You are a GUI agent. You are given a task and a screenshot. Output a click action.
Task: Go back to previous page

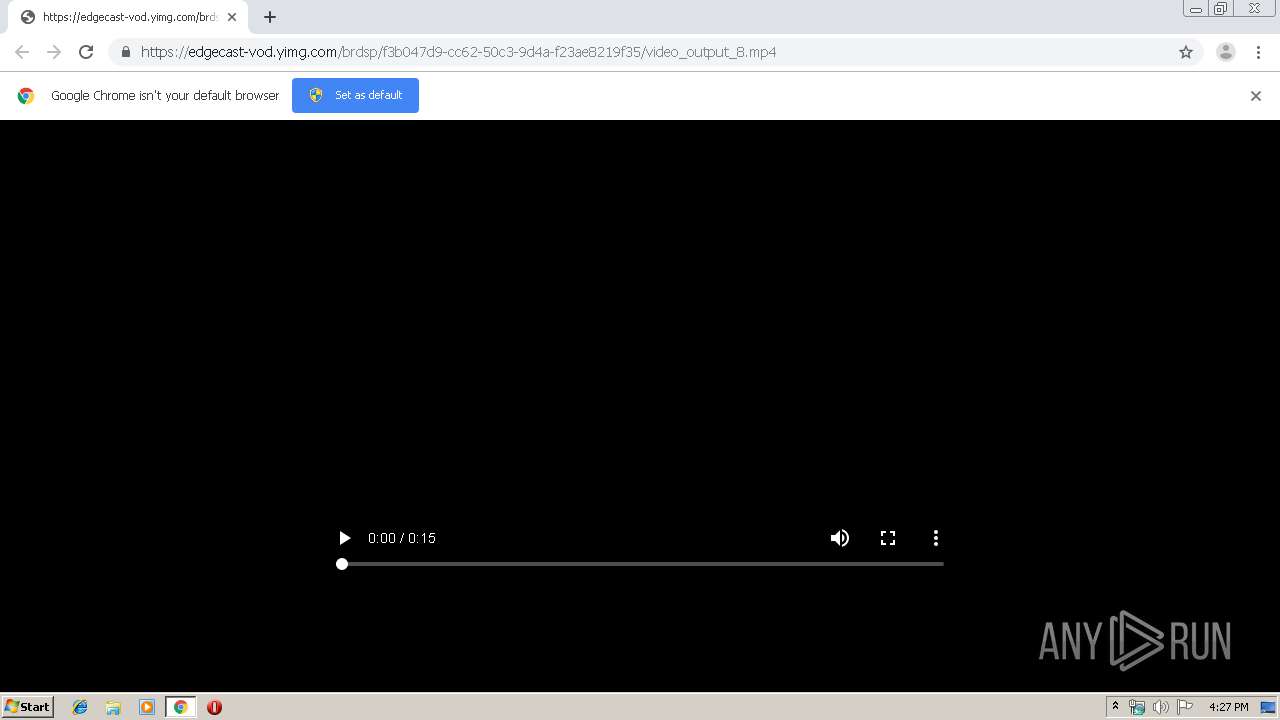(x=22, y=52)
